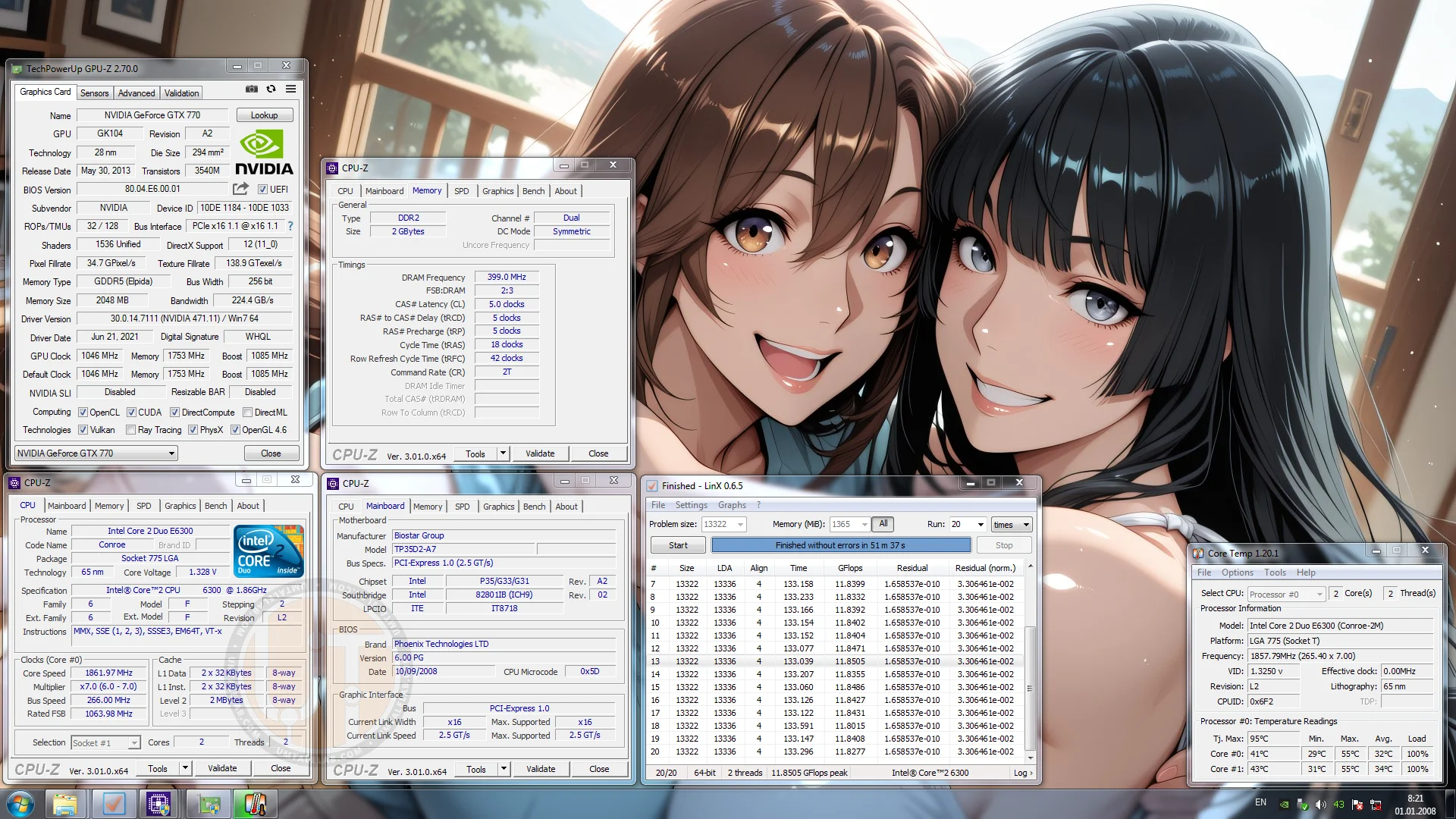Click the GPU-Z refresh icon
This screenshot has width=1456, height=819.
271,89
